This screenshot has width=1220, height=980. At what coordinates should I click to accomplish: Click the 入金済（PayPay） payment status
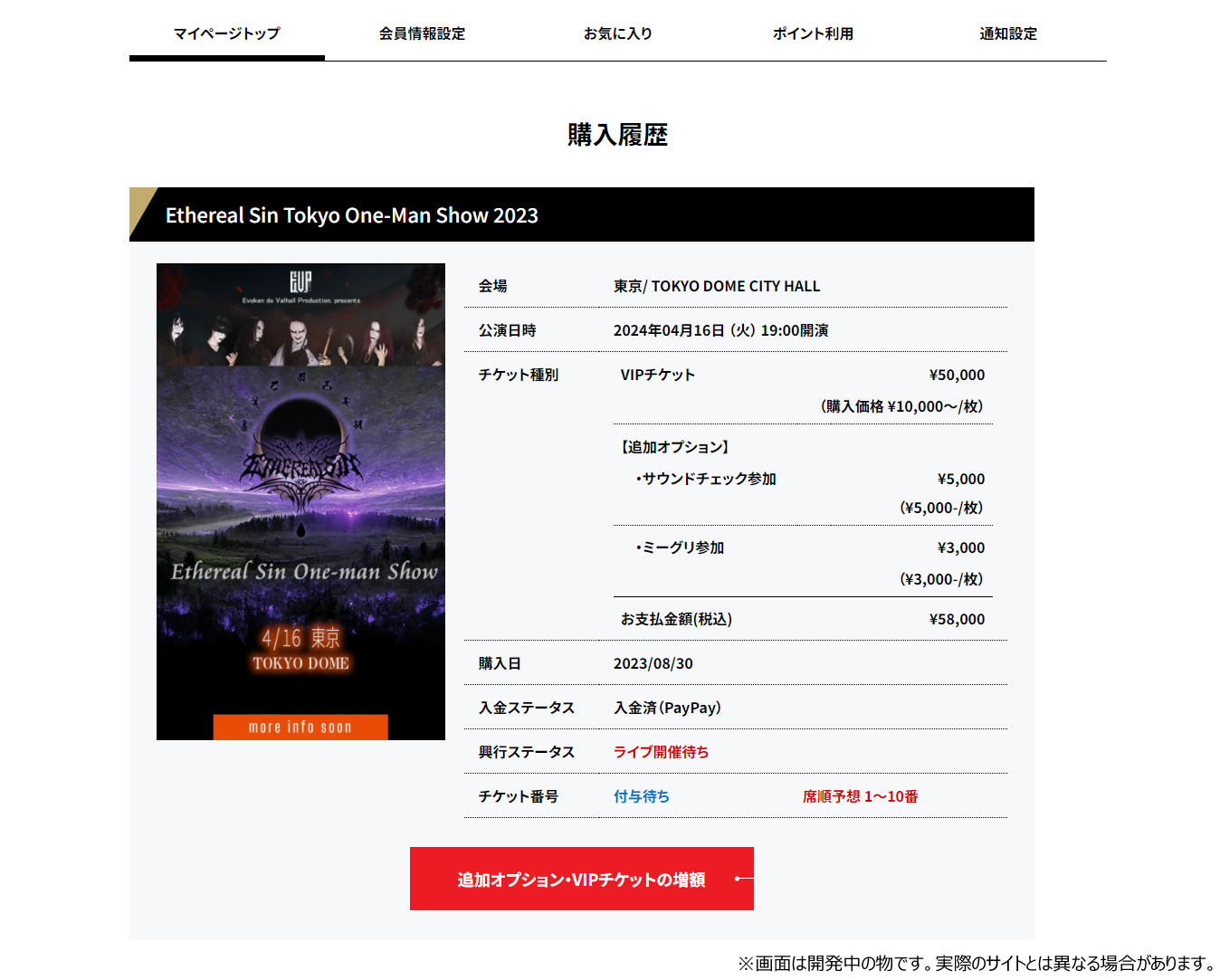pos(668,708)
